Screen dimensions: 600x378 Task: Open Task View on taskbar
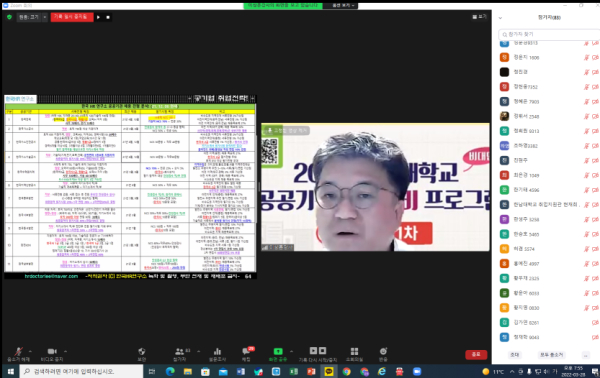pos(152,371)
